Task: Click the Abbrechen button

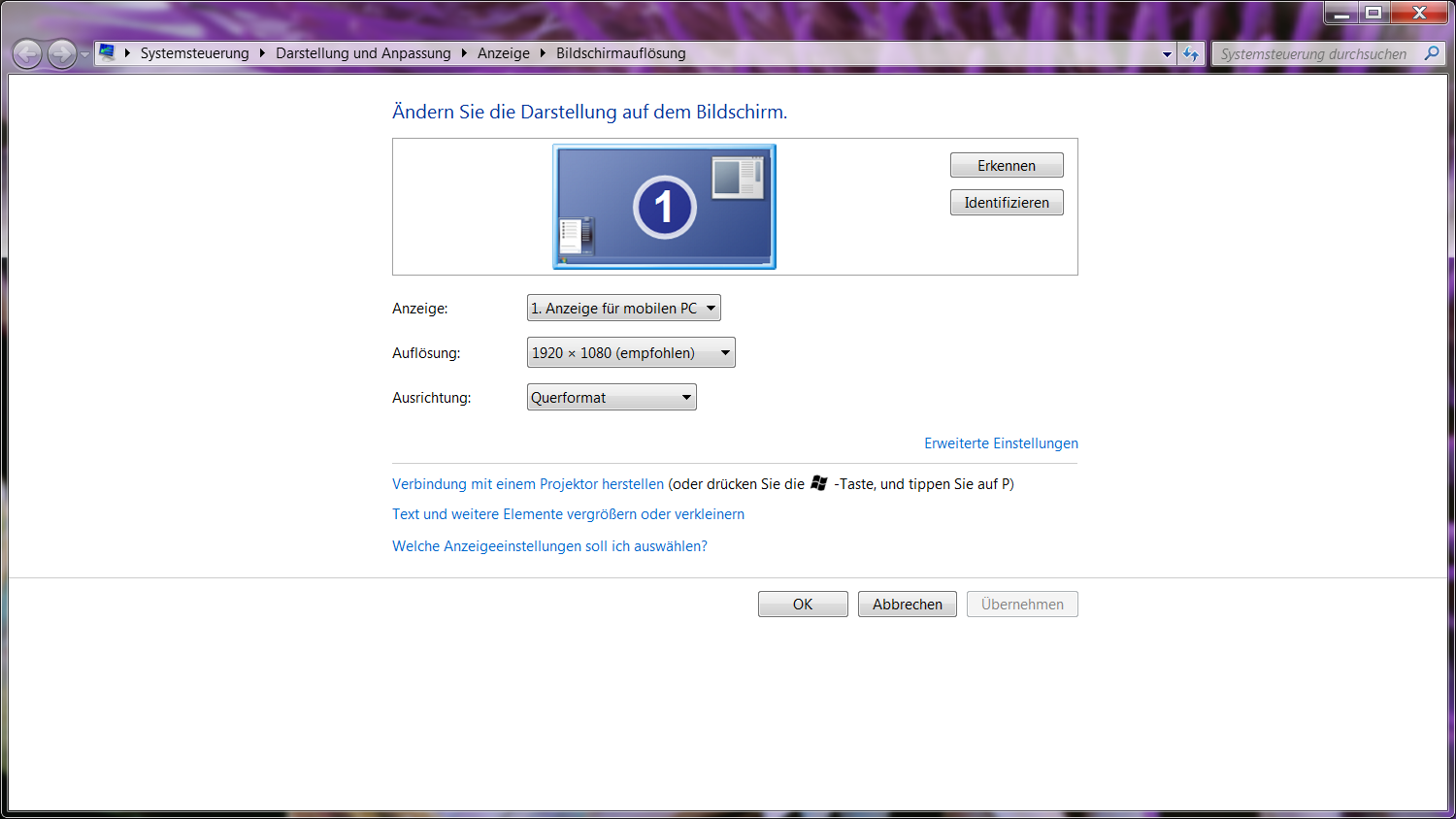Action: tap(908, 605)
